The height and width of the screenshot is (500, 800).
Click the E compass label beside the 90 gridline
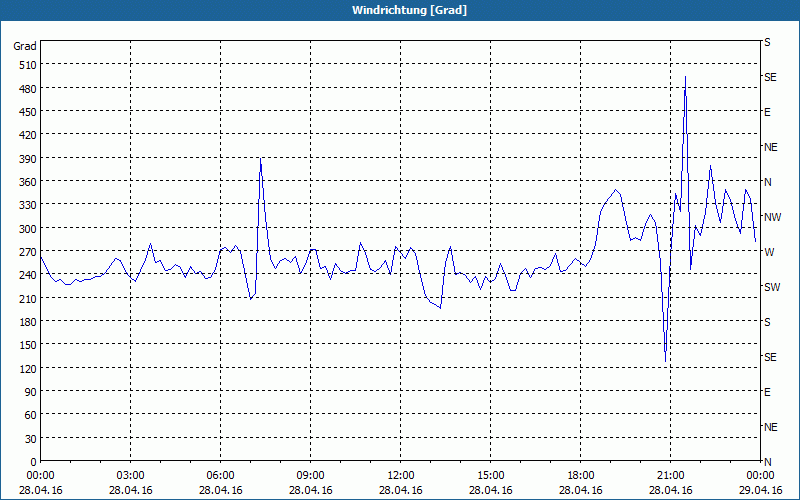pyautogui.click(x=767, y=392)
